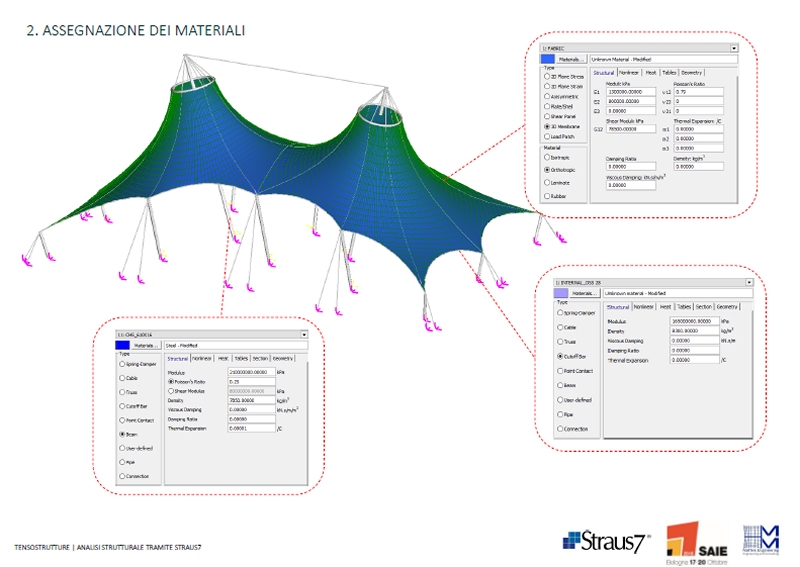800x567 pixels.
Task: Click the E1 modulus input field
Action: (632, 91)
